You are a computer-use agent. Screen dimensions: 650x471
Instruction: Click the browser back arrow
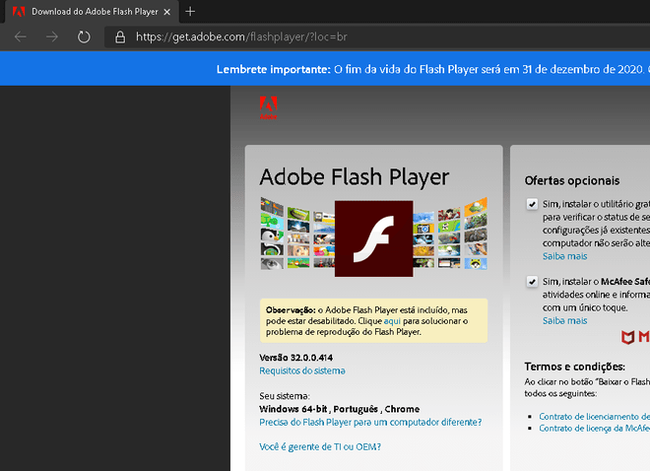pos(20,37)
